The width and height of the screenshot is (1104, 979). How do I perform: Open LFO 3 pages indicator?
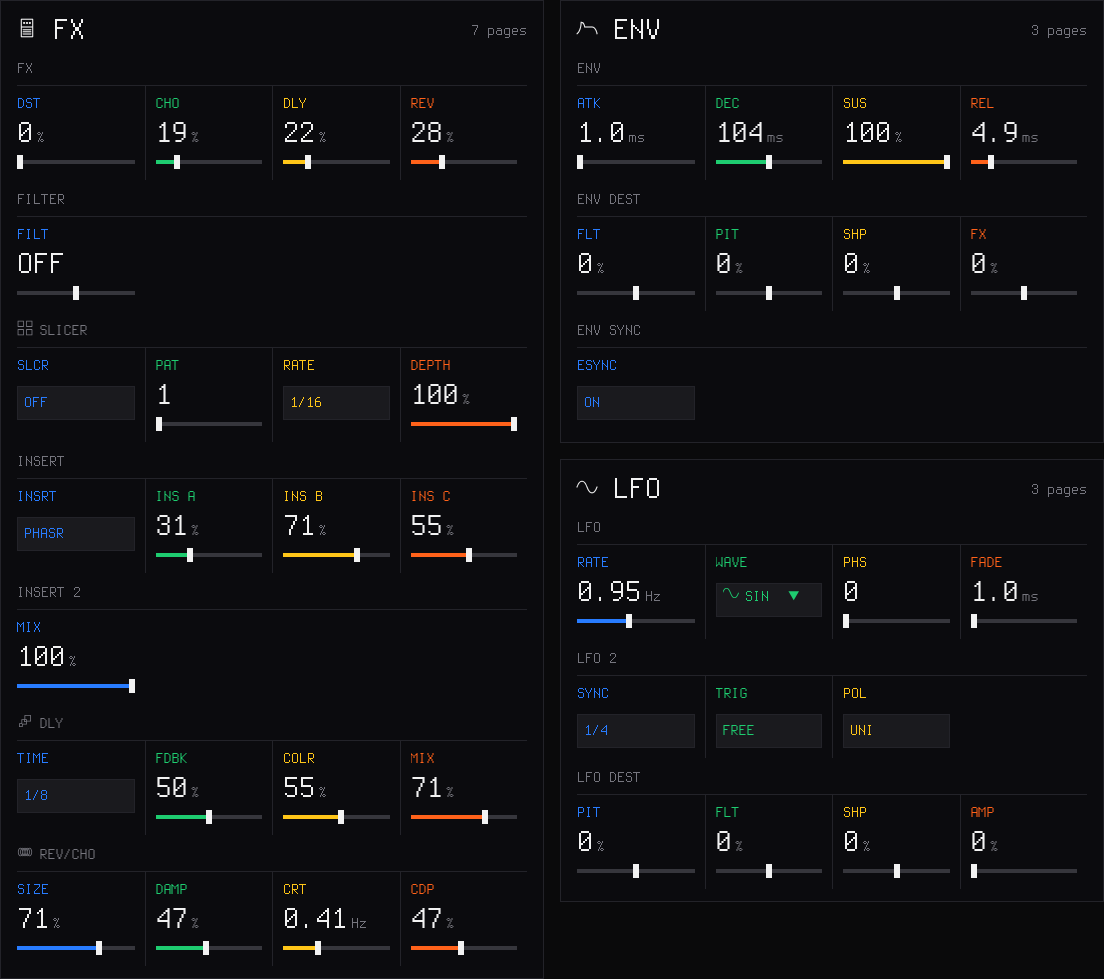(1058, 490)
